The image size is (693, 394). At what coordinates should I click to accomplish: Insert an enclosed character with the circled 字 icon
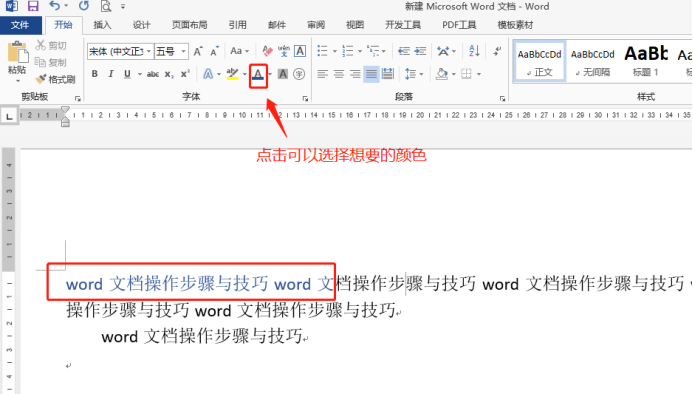click(299, 74)
